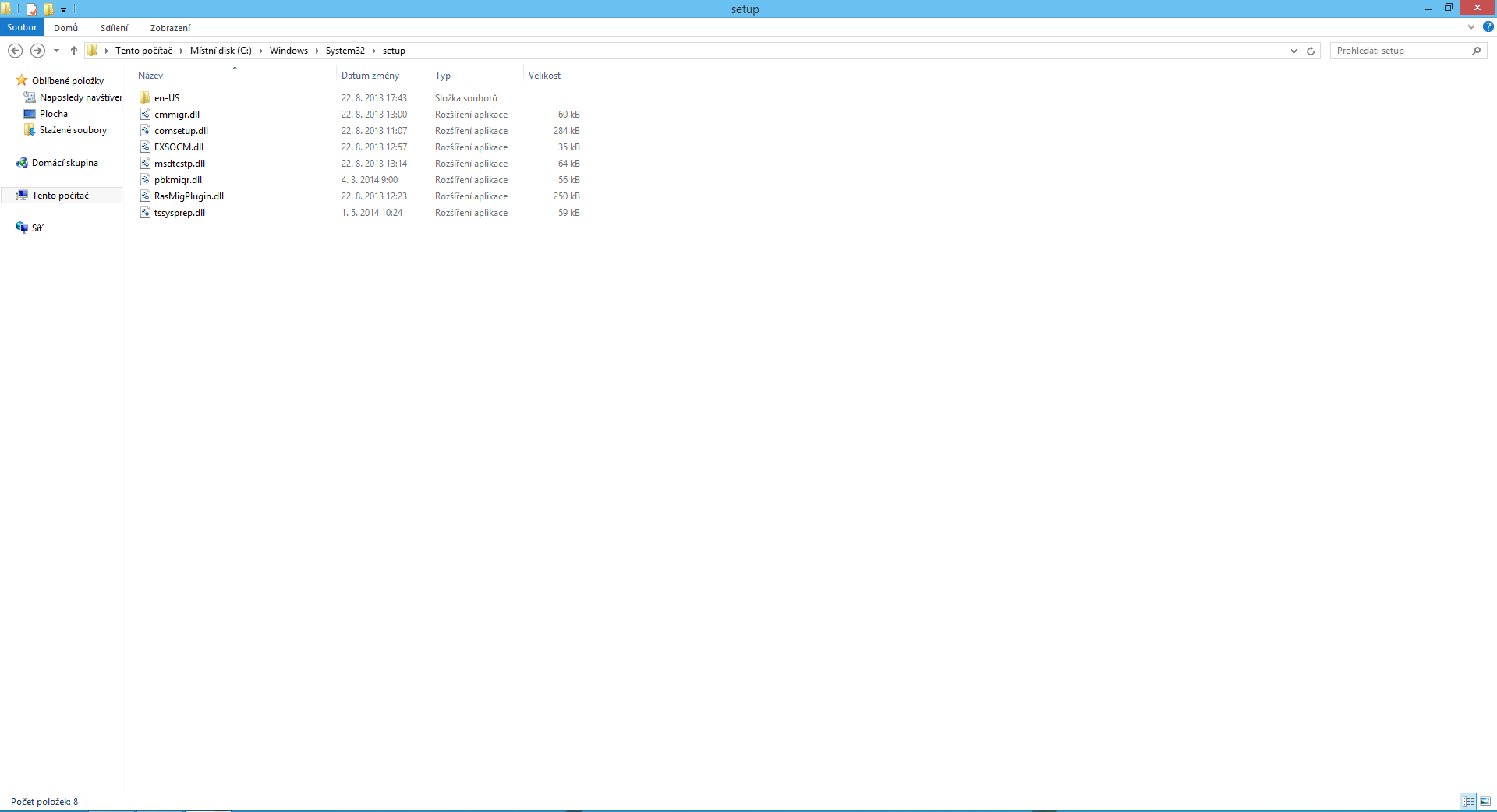Click the magnifier search icon
The width and height of the screenshot is (1497, 812).
click(x=1476, y=51)
